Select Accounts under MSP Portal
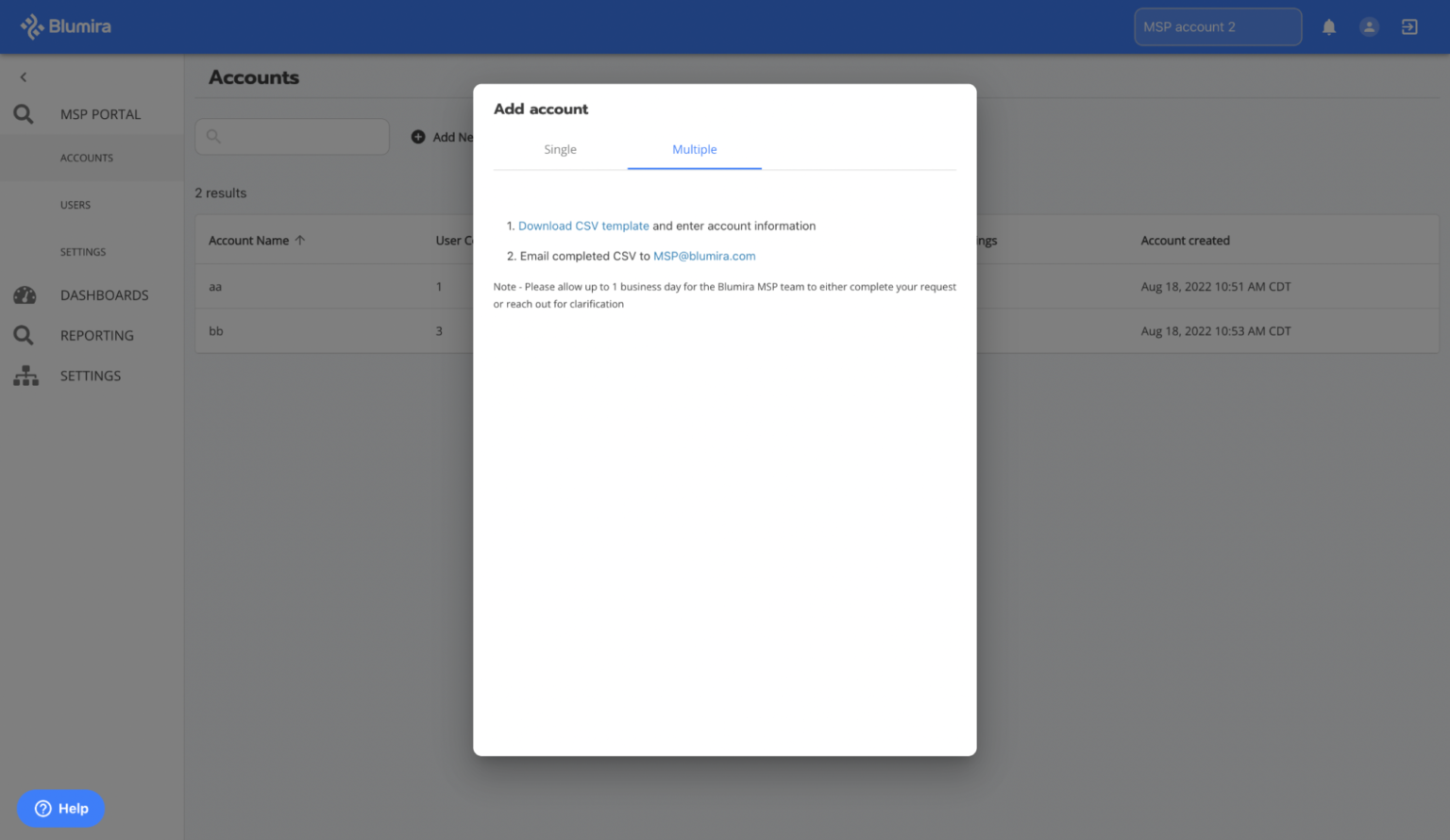1450x840 pixels. point(86,158)
